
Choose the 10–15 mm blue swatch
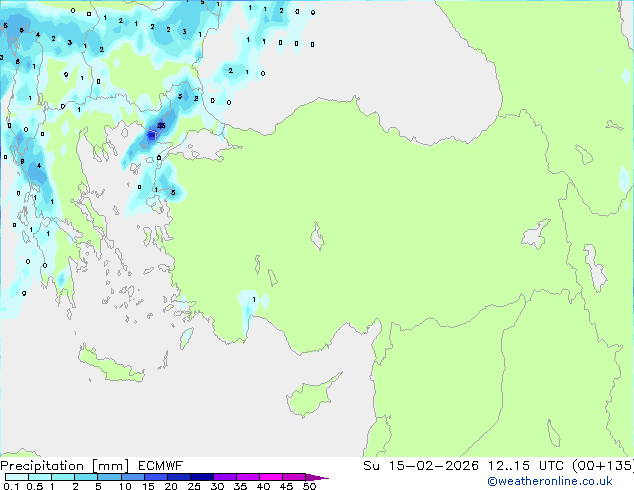coord(132,477)
